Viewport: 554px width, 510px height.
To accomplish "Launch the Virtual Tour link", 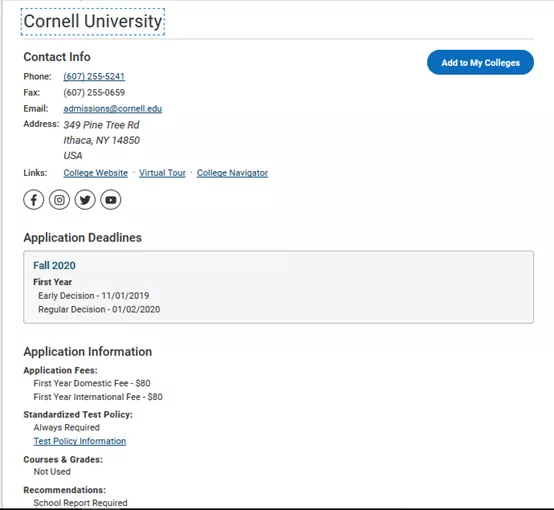I will tap(162, 173).
